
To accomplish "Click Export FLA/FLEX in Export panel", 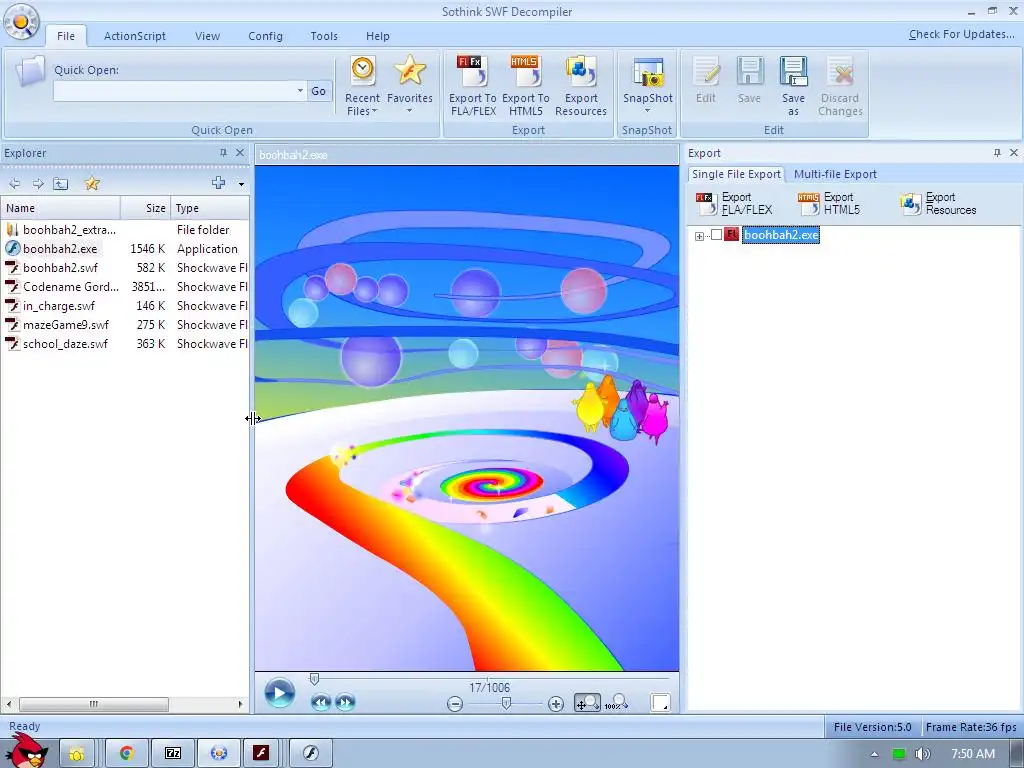I will pos(734,204).
